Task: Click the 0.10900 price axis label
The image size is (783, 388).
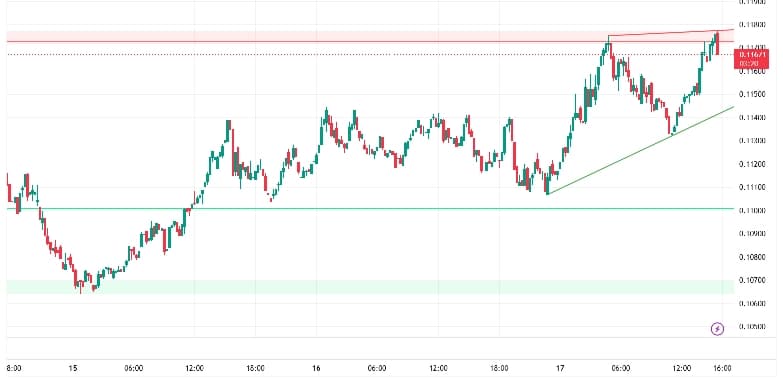Action: point(752,234)
